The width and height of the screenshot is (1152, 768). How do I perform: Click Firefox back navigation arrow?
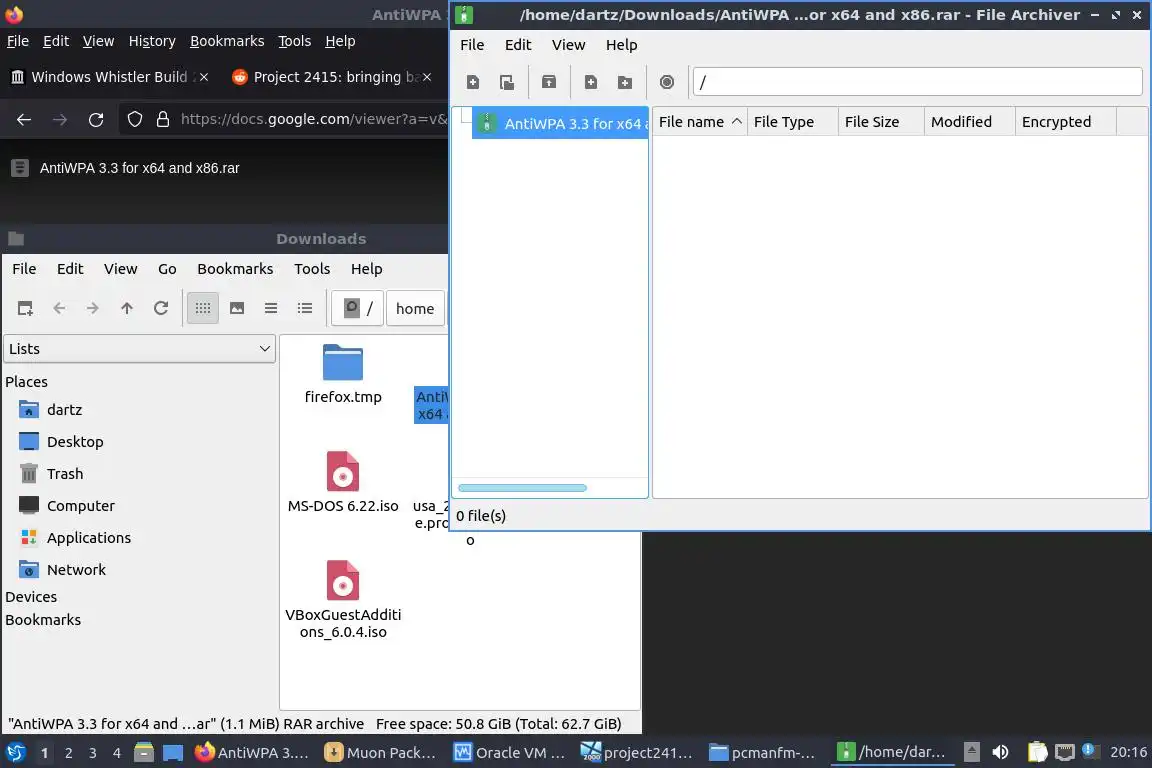pyautogui.click(x=24, y=120)
